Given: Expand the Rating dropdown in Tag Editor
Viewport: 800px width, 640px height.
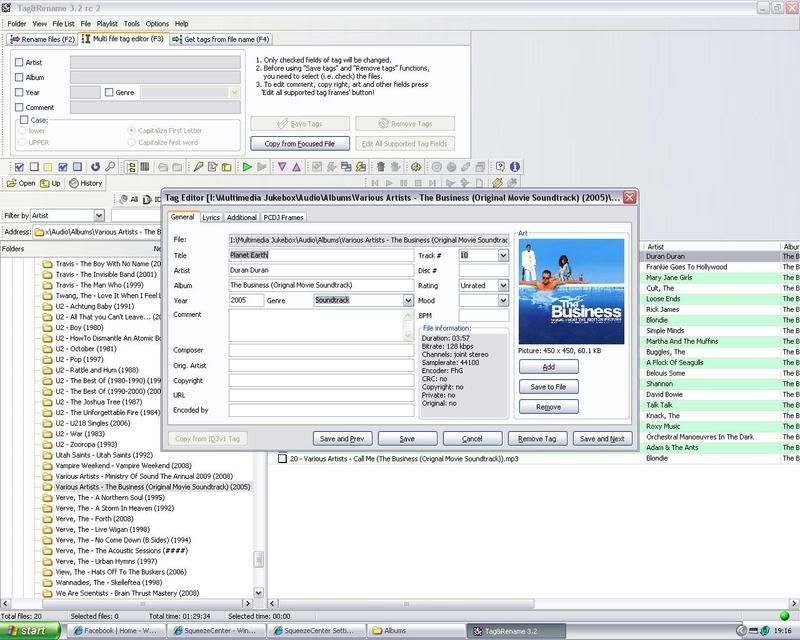Looking at the screenshot, I should point(503,285).
